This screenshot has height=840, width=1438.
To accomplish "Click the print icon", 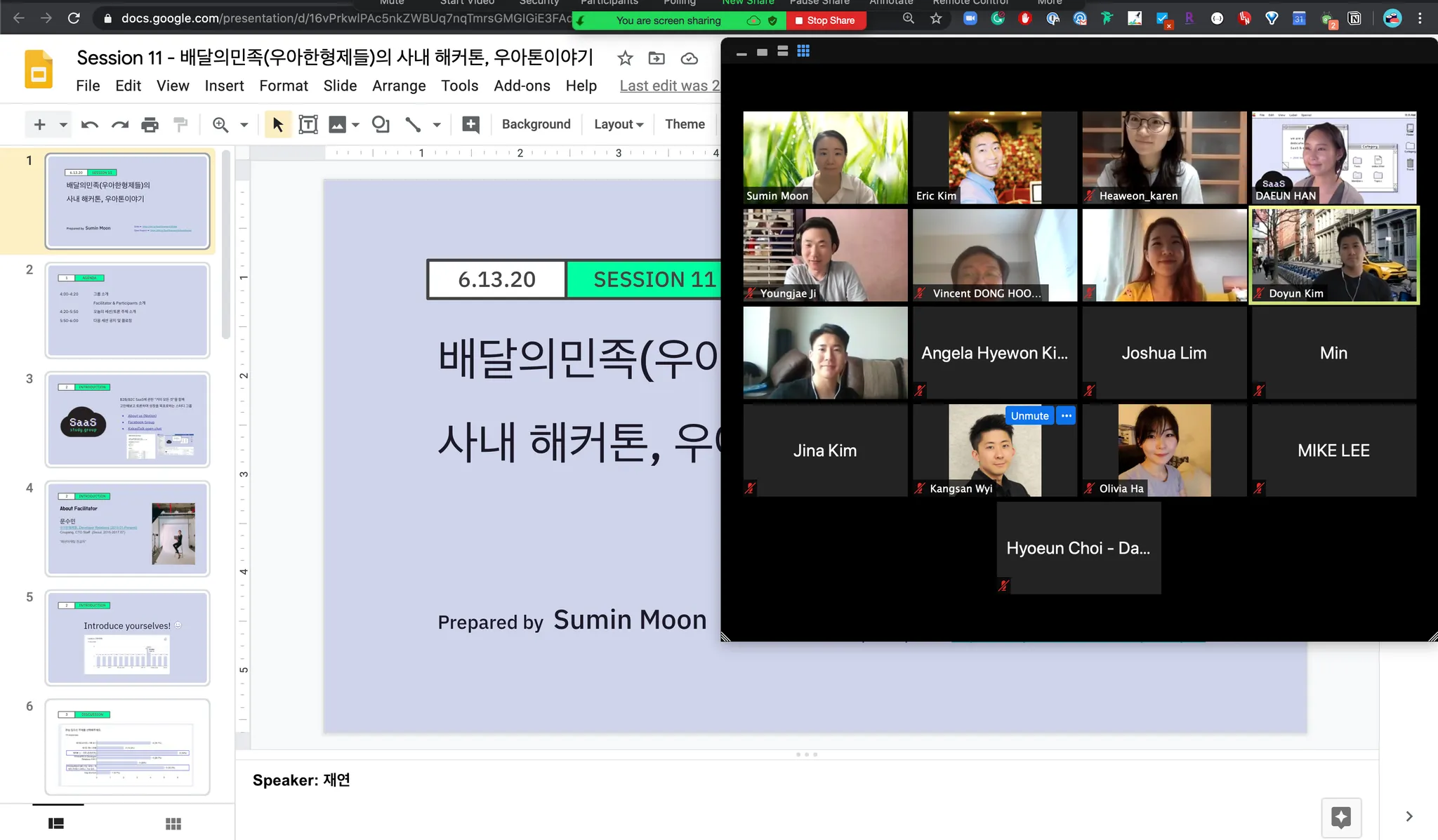I will [x=150, y=125].
